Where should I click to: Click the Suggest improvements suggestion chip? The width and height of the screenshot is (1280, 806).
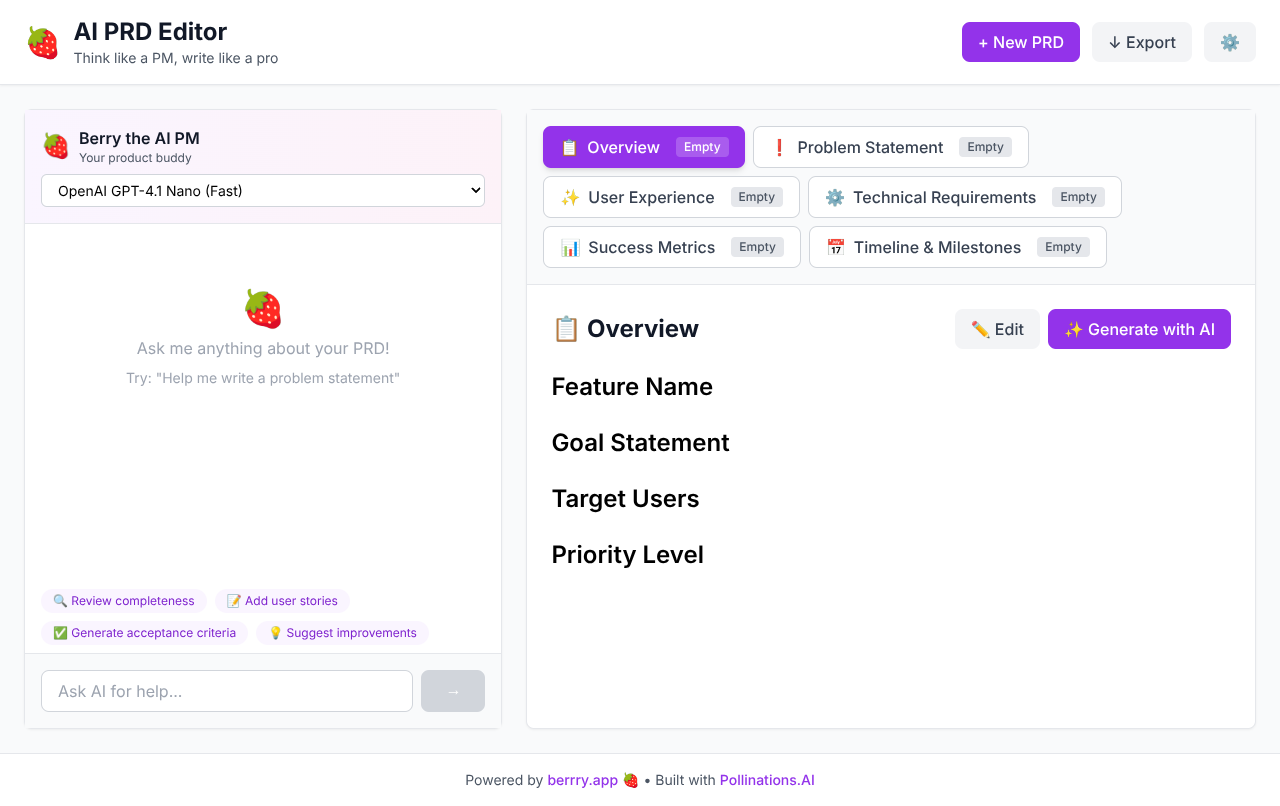tap(341, 632)
